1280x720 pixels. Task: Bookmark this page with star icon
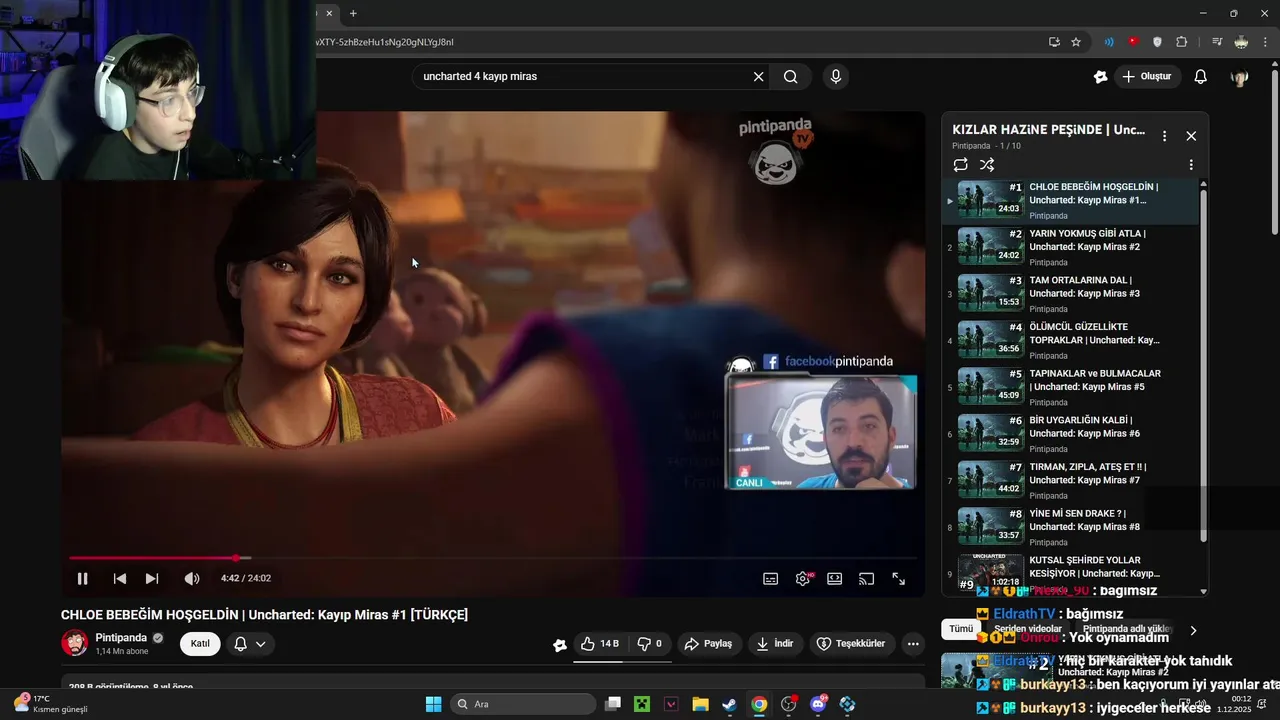coord(1076,42)
